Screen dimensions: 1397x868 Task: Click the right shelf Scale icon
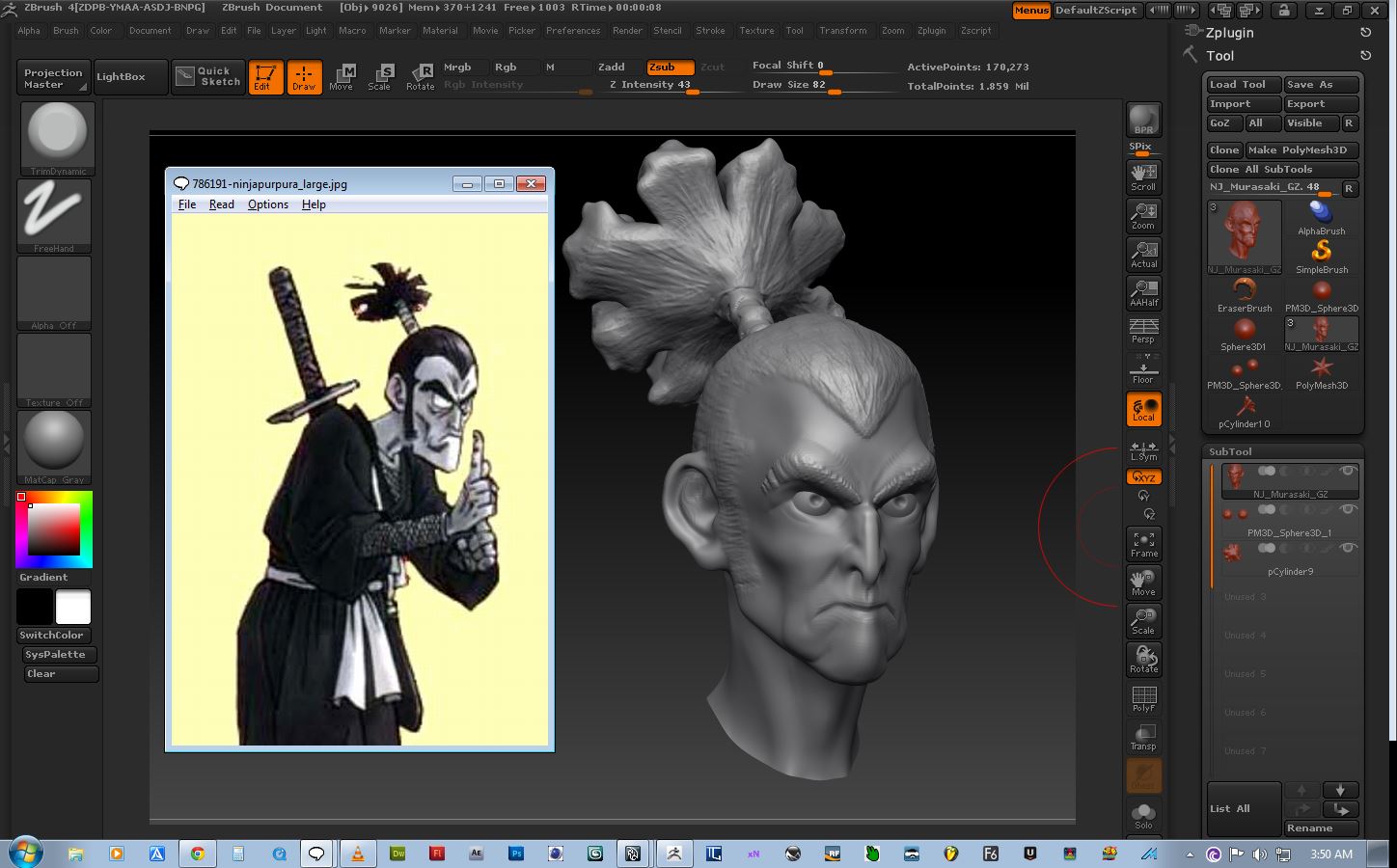pos(1143,621)
